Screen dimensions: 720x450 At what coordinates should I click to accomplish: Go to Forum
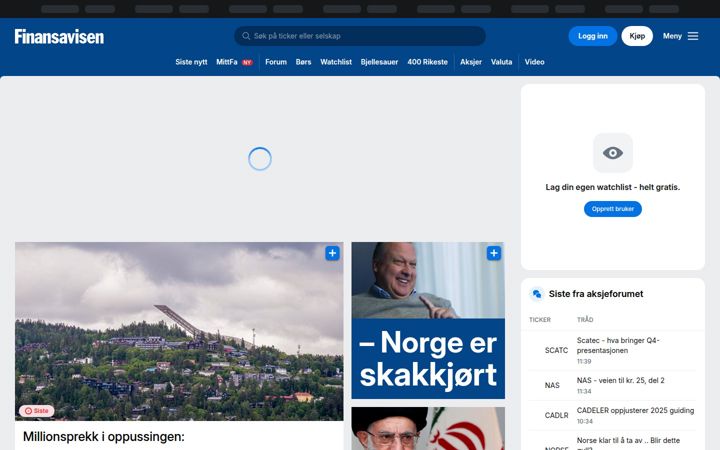276,62
